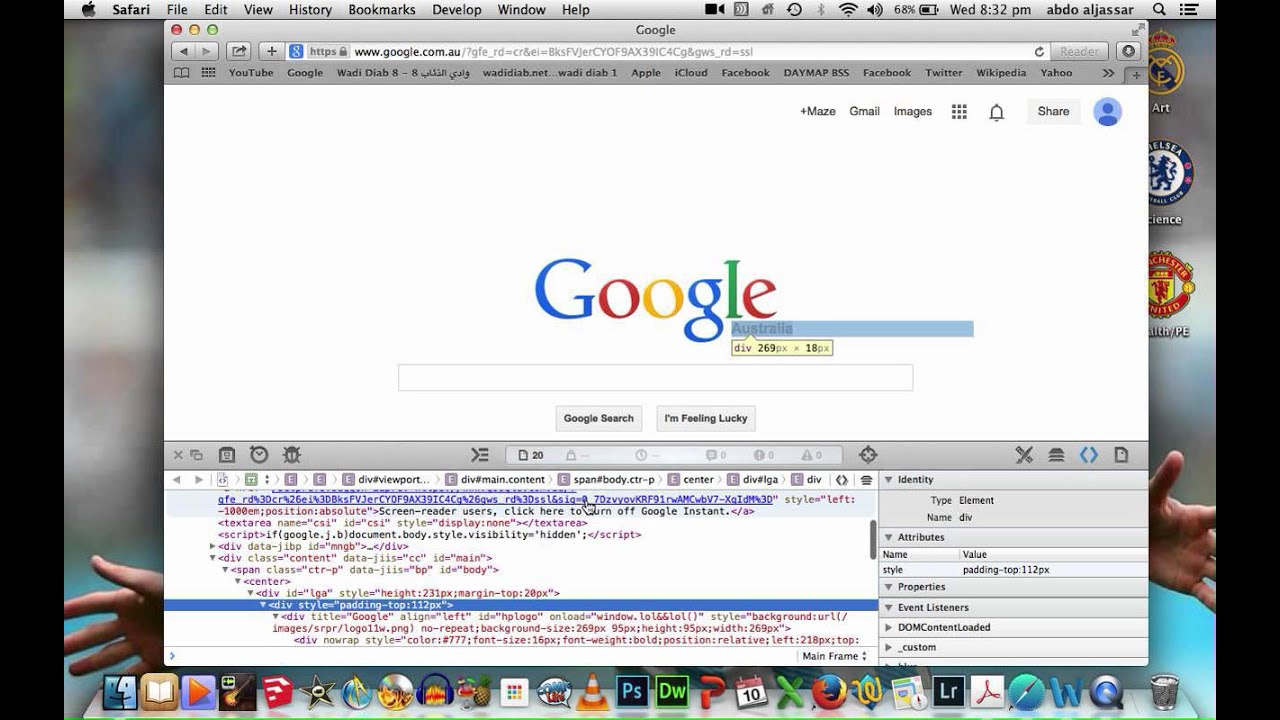Collapse the Identity section
Viewport: 1280px width, 720px height.
(x=888, y=480)
